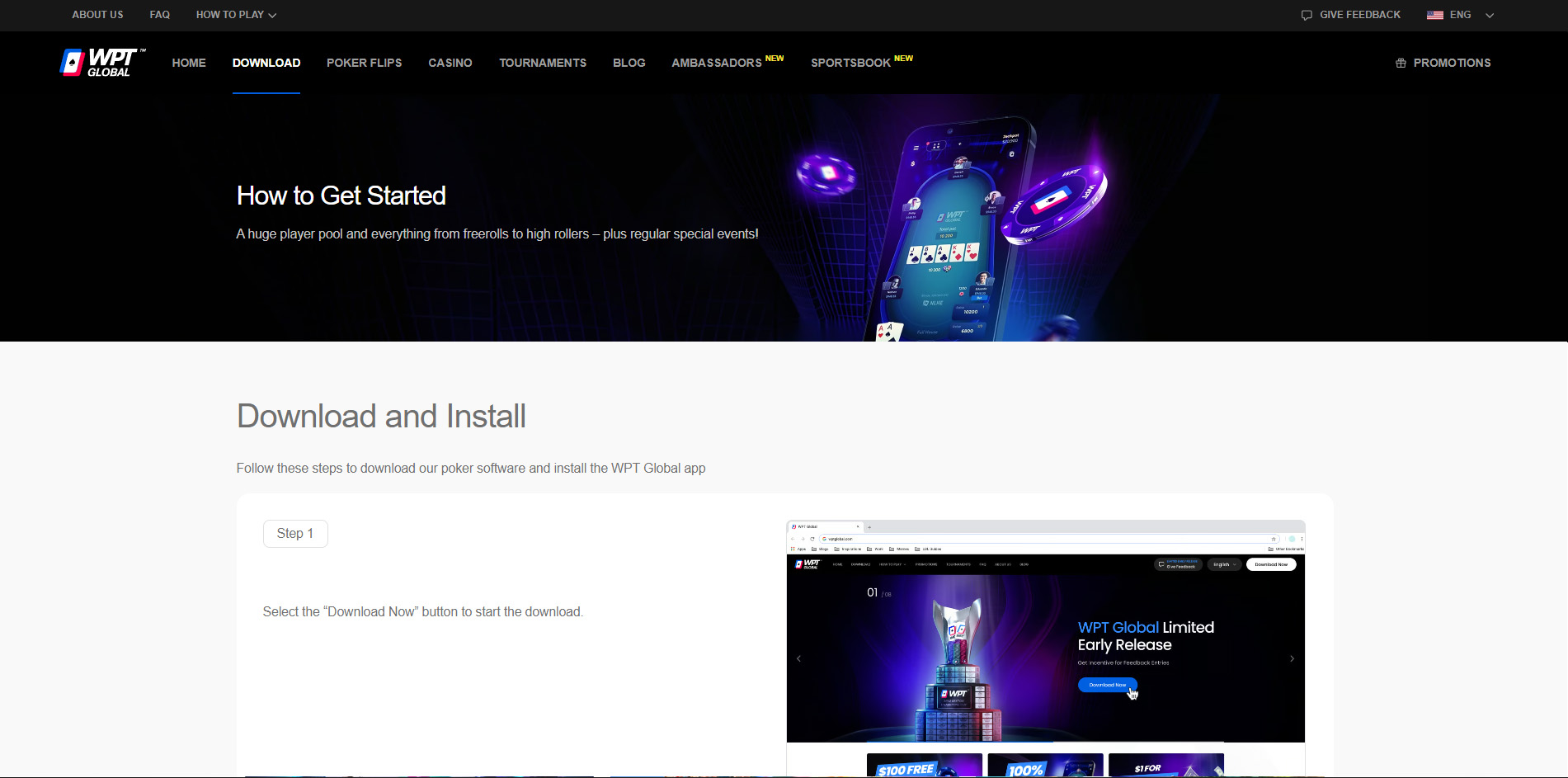1568x778 pixels.
Task: Visit the Blog page
Action: tap(629, 63)
